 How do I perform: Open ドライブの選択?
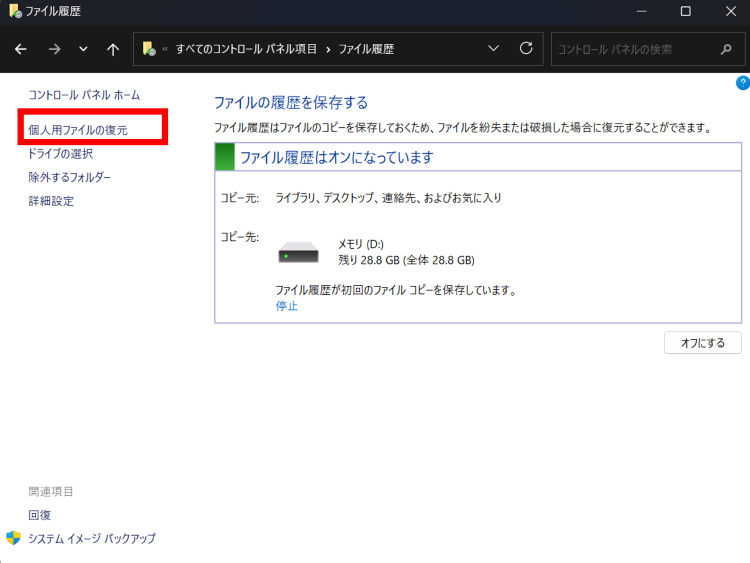click(61, 154)
